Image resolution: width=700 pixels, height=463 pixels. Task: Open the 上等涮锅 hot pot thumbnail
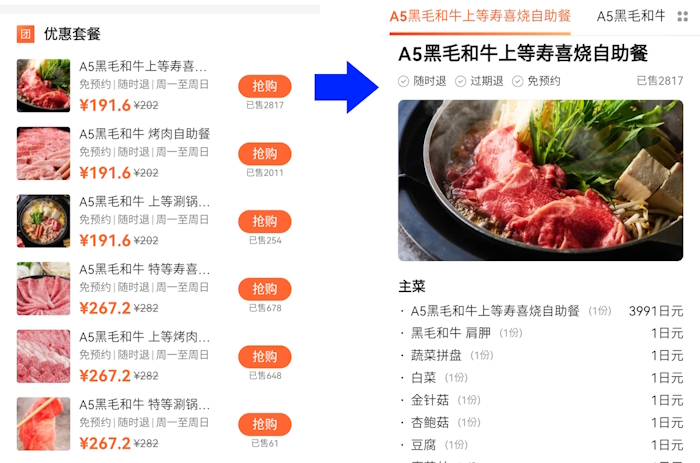pyautogui.click(x=43, y=221)
